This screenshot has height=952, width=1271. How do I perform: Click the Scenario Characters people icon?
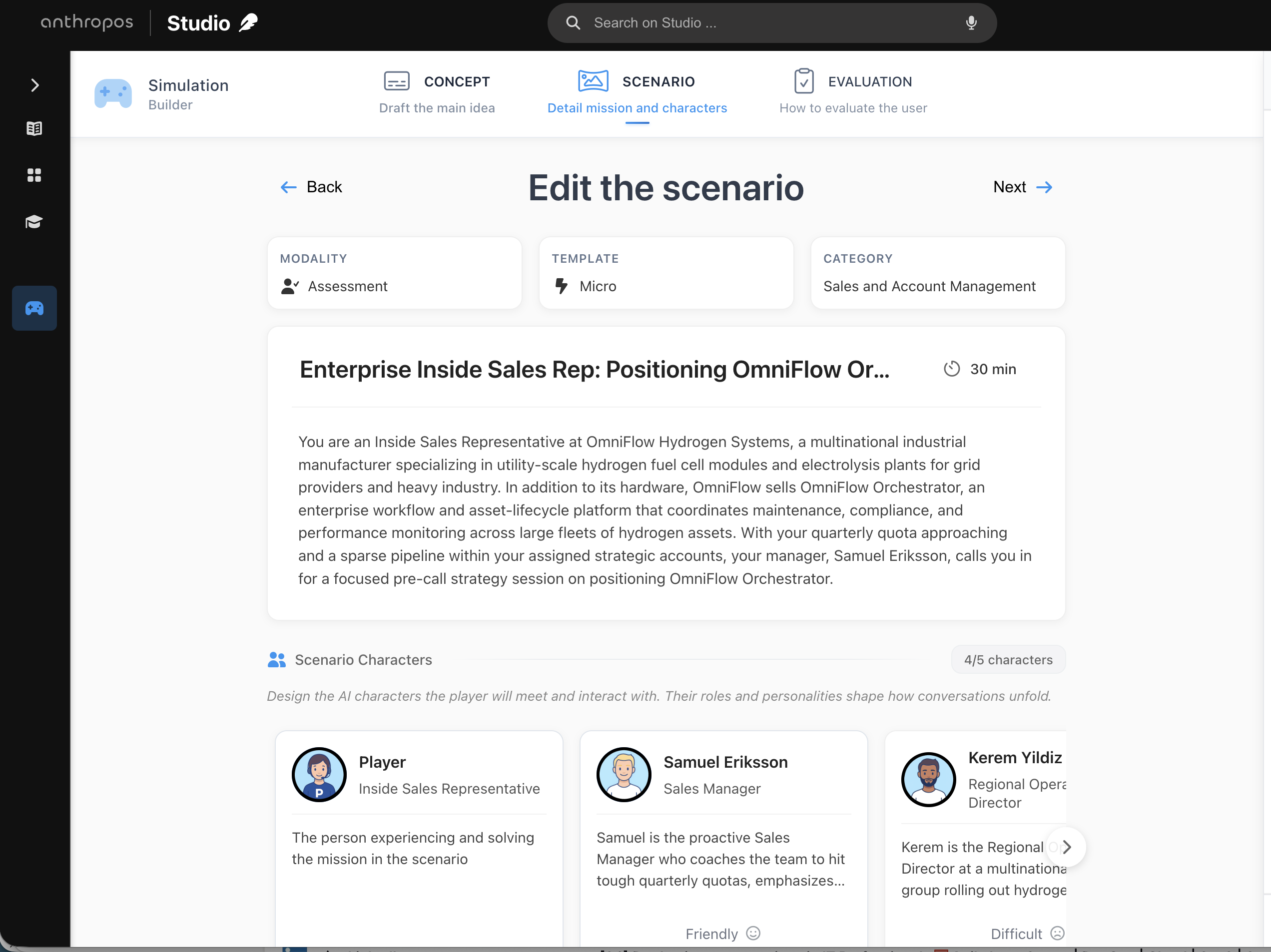point(277,660)
